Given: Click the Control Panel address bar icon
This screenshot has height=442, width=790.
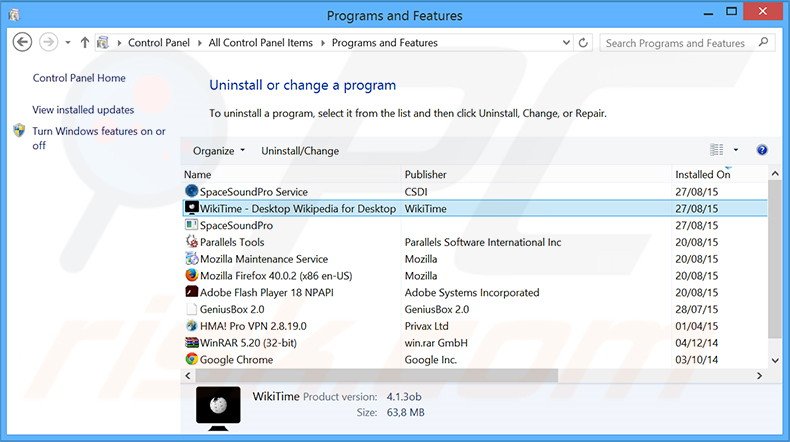Looking at the screenshot, I should [103, 43].
